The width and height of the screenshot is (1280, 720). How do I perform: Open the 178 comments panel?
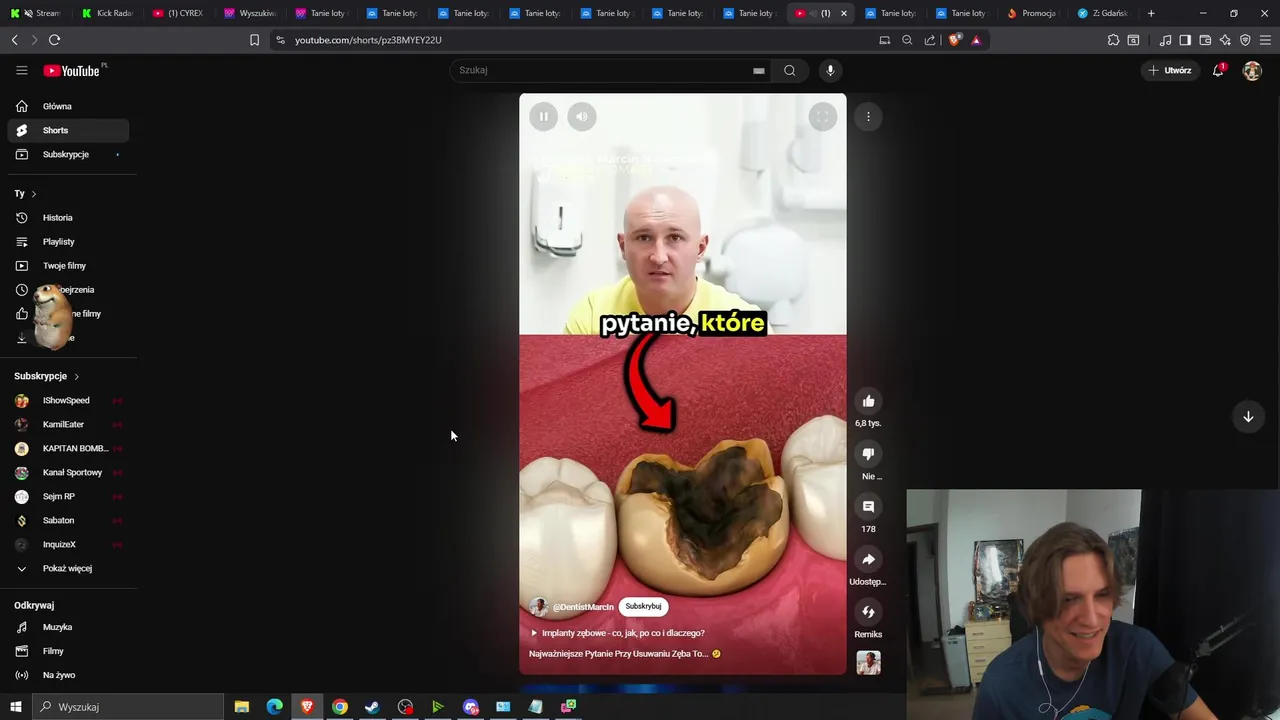click(868, 507)
